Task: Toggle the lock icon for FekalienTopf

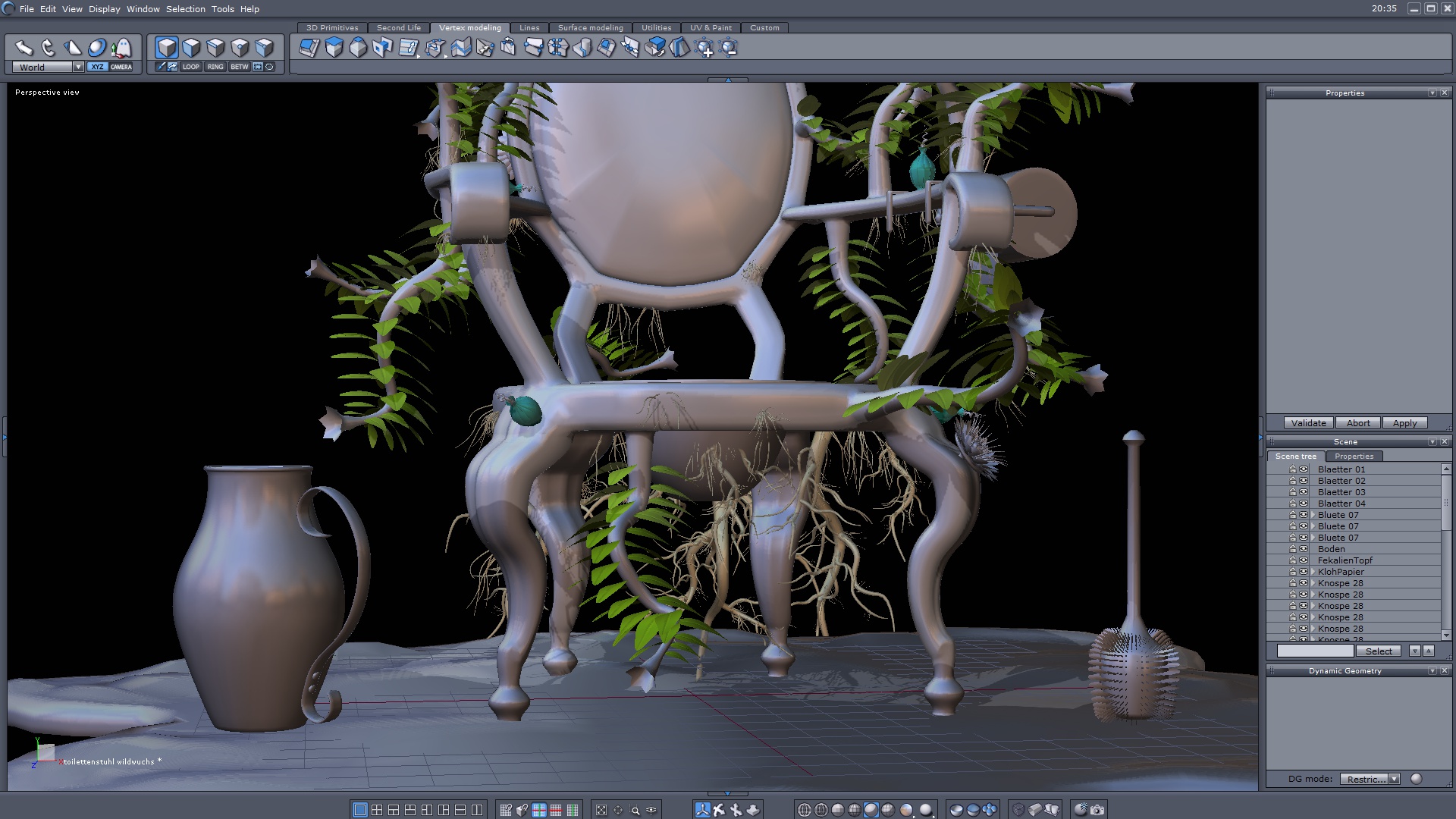Action: (x=1293, y=560)
